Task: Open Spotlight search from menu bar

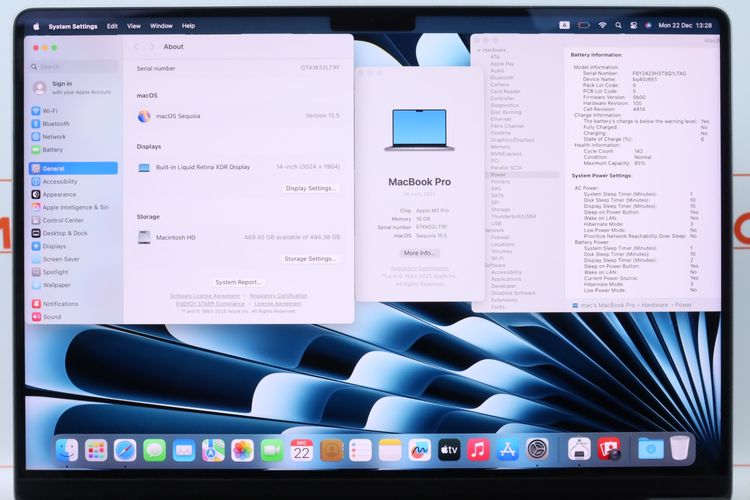Action: tap(618, 25)
